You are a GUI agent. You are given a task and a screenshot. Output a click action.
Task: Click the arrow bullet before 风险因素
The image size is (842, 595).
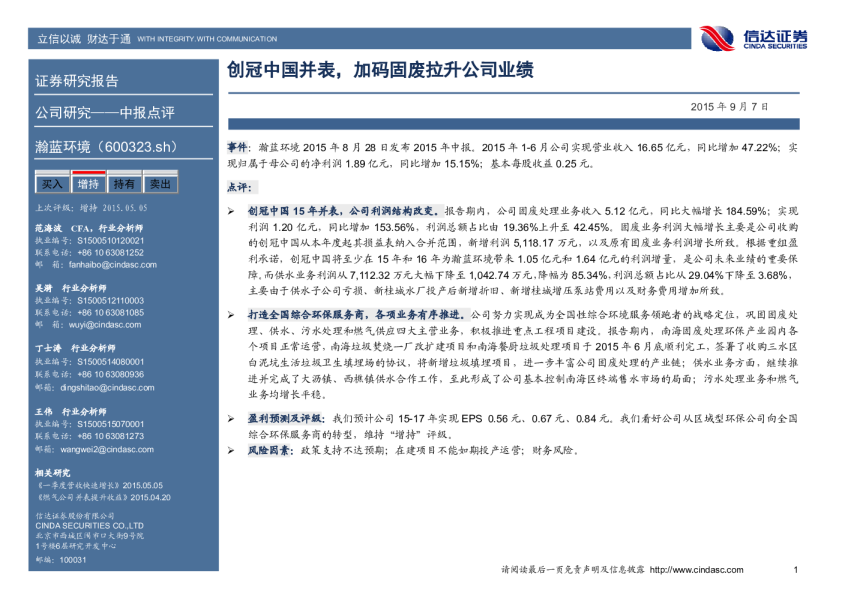(x=231, y=450)
